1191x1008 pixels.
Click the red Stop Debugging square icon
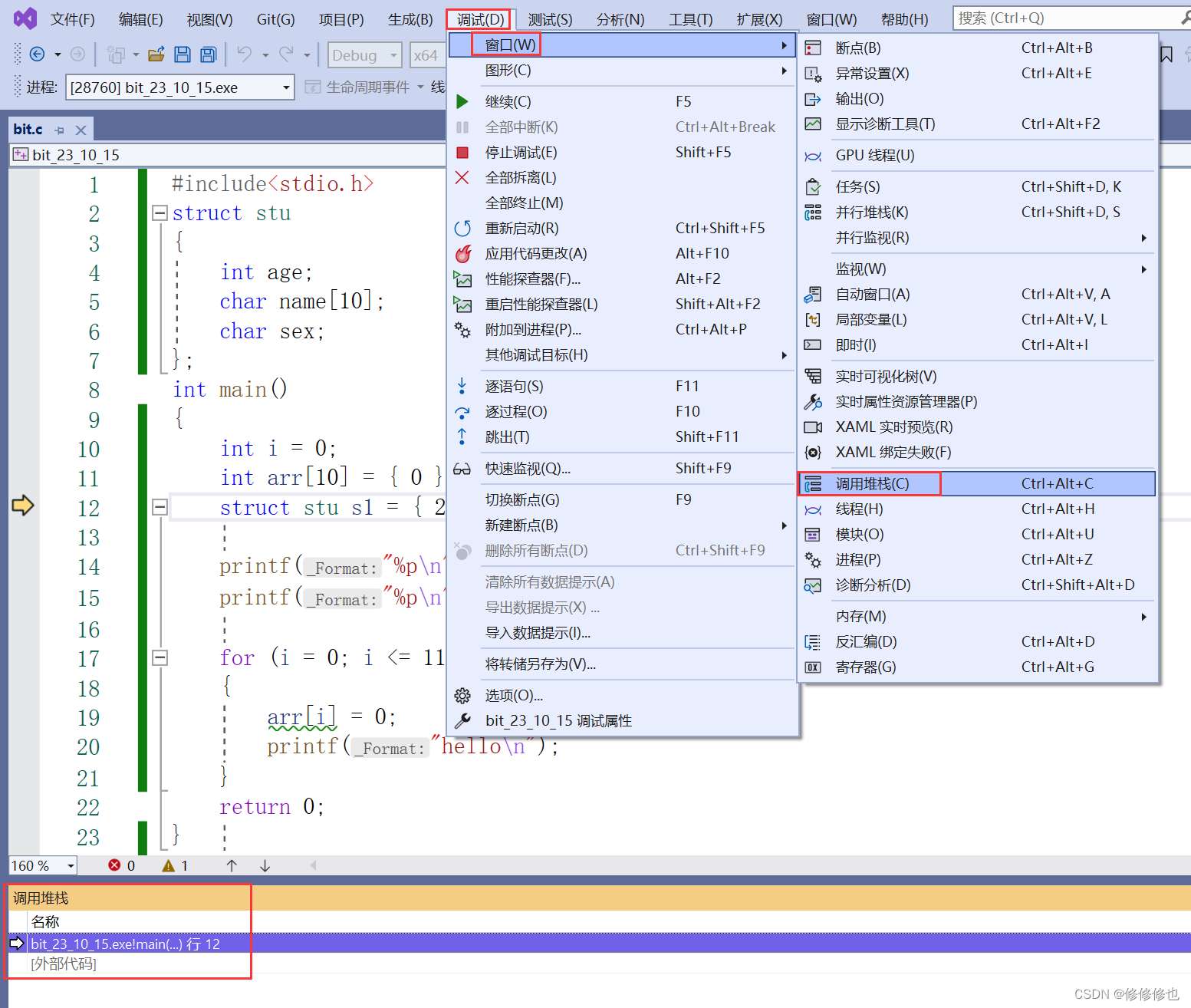pyautogui.click(x=462, y=153)
